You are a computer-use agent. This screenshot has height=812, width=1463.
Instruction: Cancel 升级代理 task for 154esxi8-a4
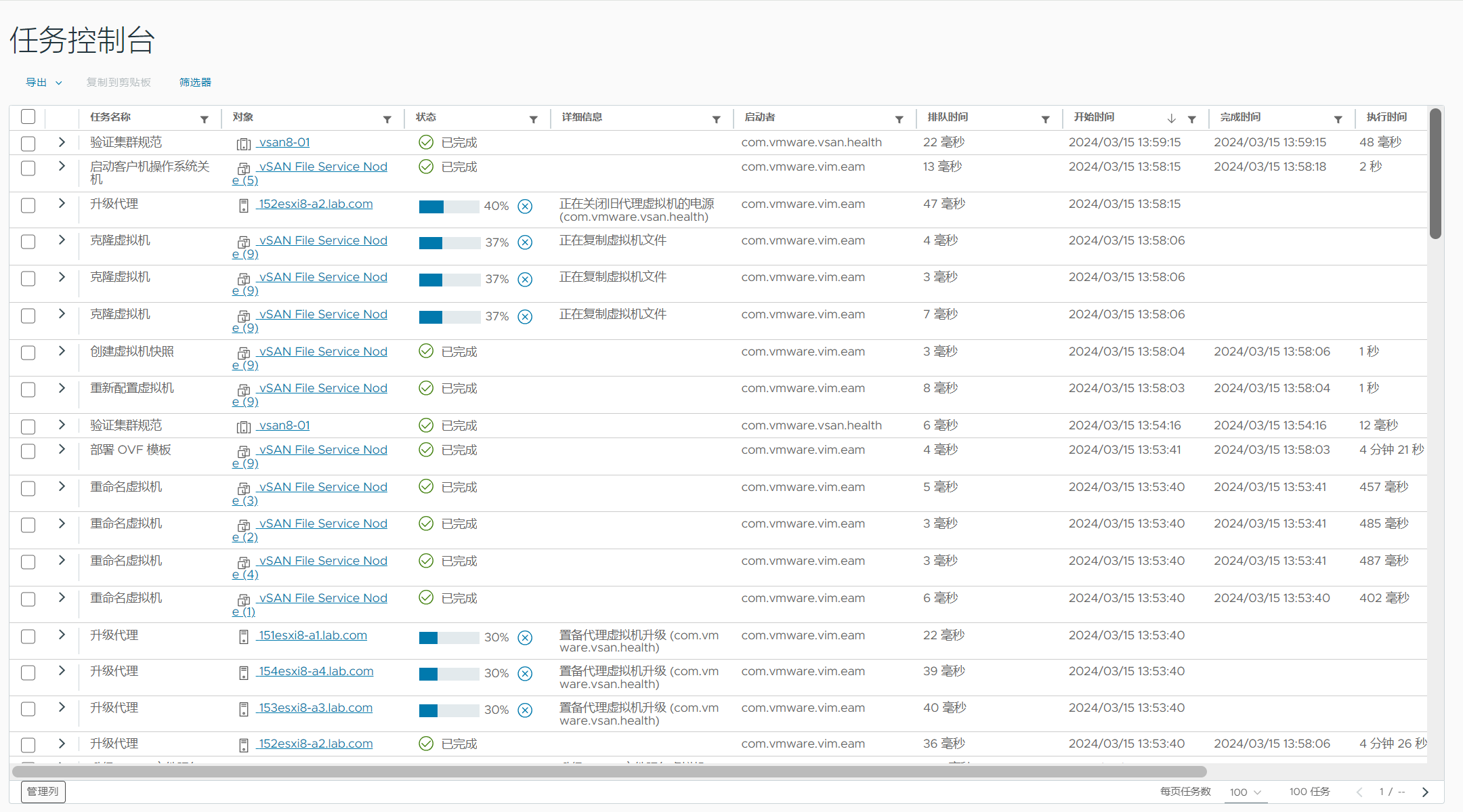coord(525,674)
